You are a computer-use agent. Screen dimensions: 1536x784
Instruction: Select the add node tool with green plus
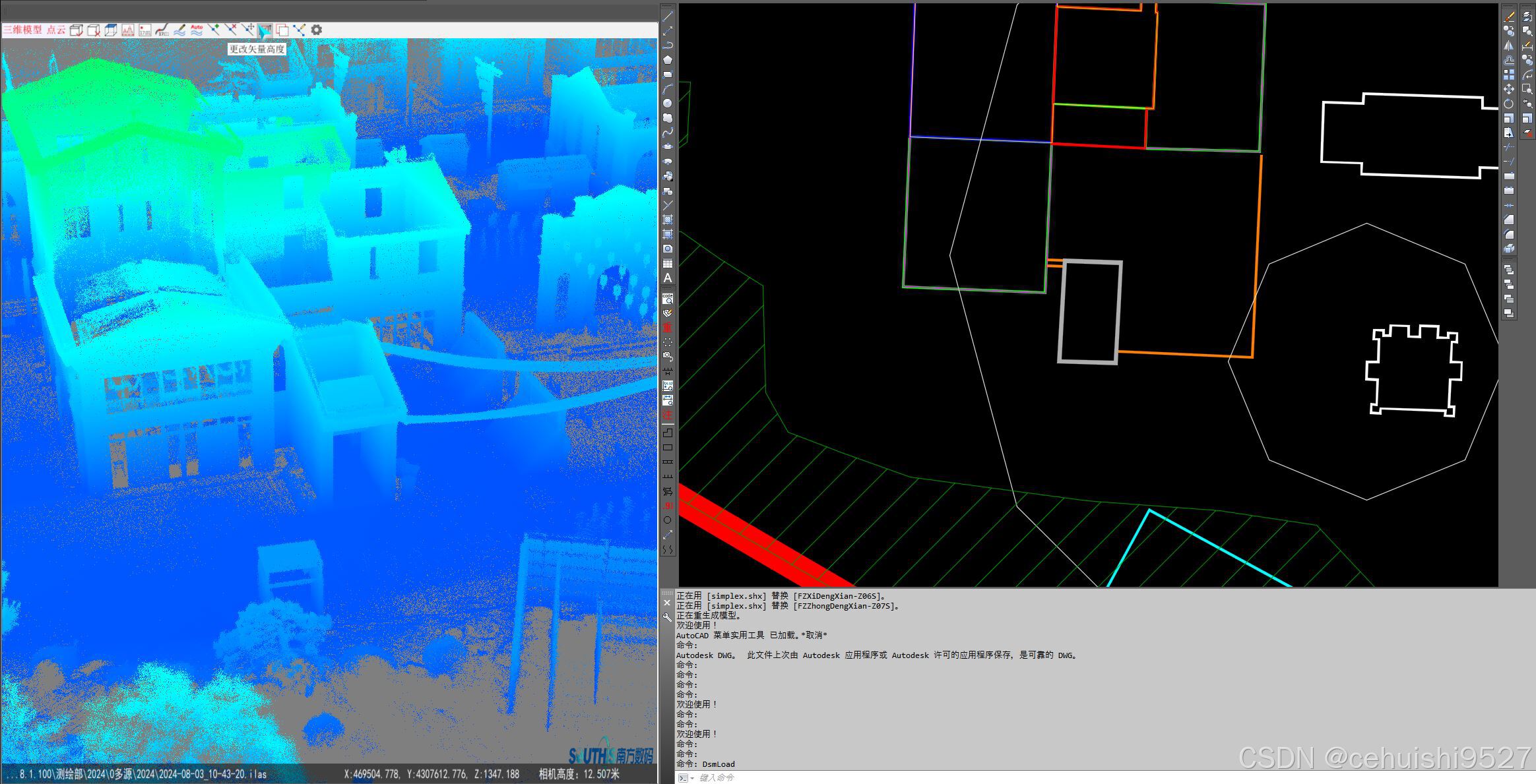214,30
